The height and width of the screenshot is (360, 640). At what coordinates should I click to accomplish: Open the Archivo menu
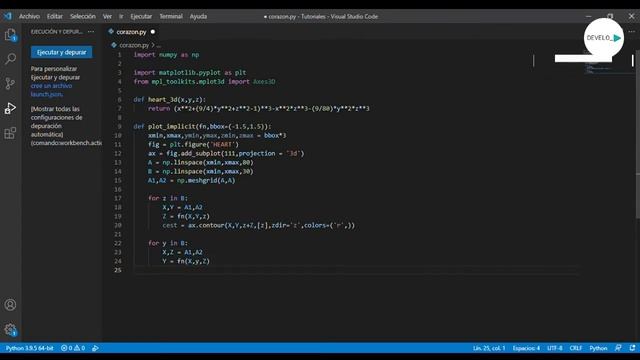tap(29, 16)
